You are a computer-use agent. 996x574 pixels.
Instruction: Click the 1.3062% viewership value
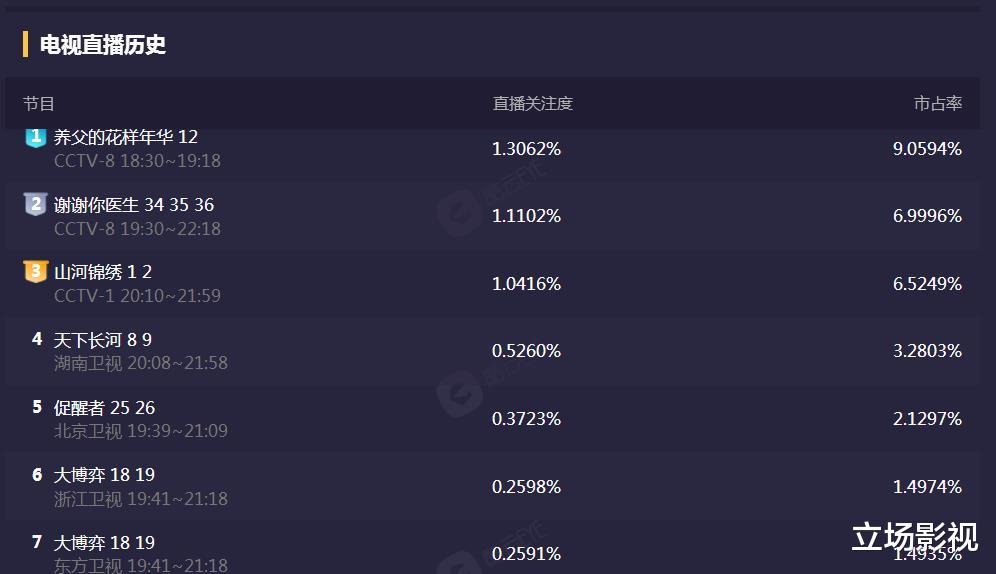(526, 149)
